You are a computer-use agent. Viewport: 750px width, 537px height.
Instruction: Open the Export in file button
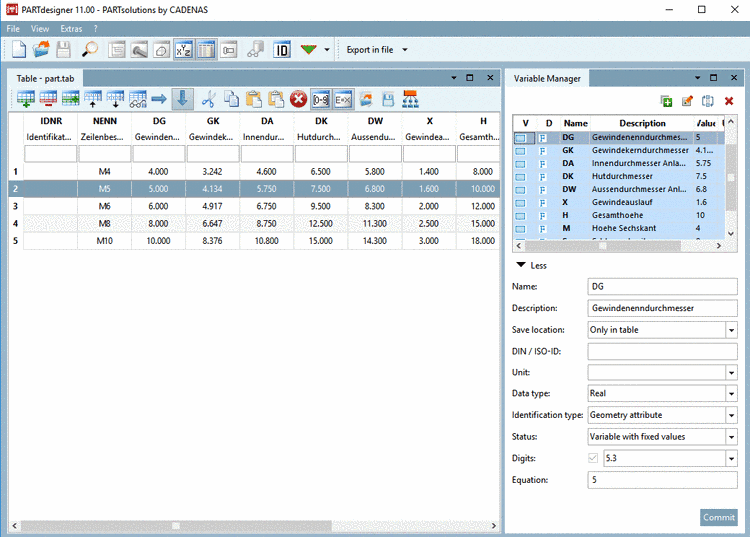point(370,49)
